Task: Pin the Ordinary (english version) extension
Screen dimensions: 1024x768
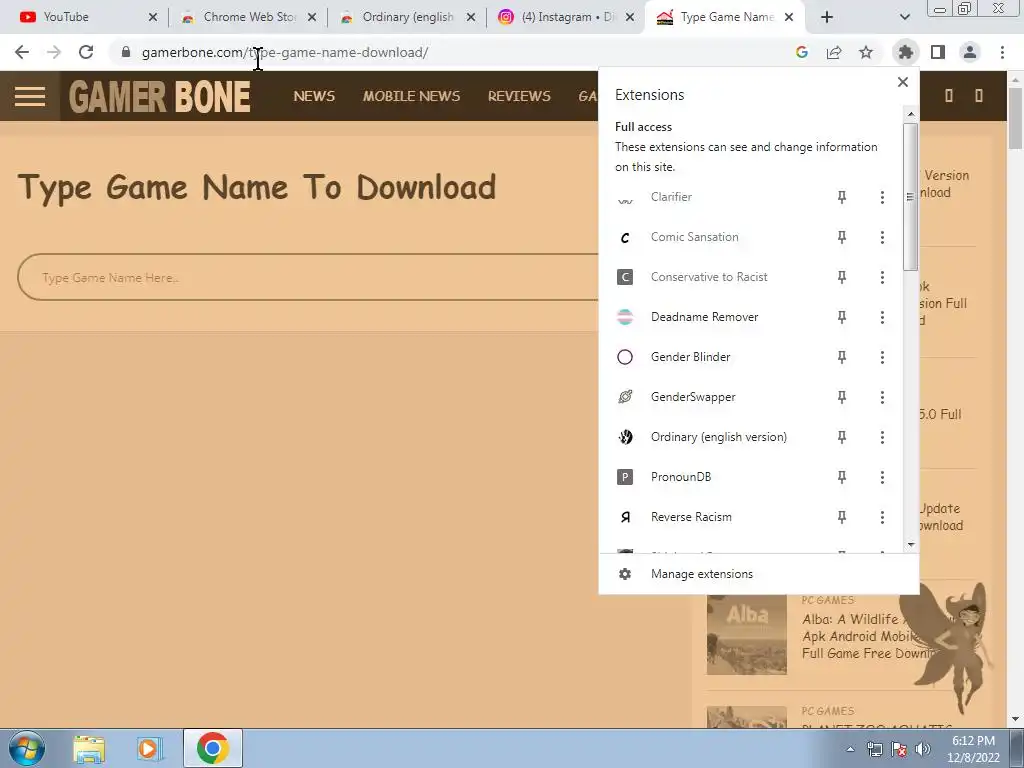Action: (x=842, y=437)
